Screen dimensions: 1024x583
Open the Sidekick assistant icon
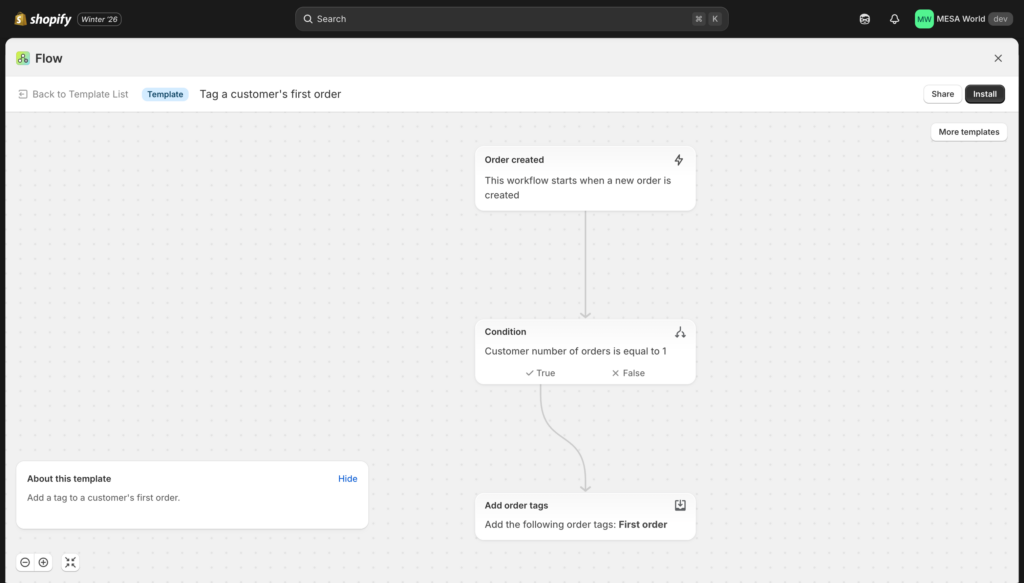(x=865, y=19)
